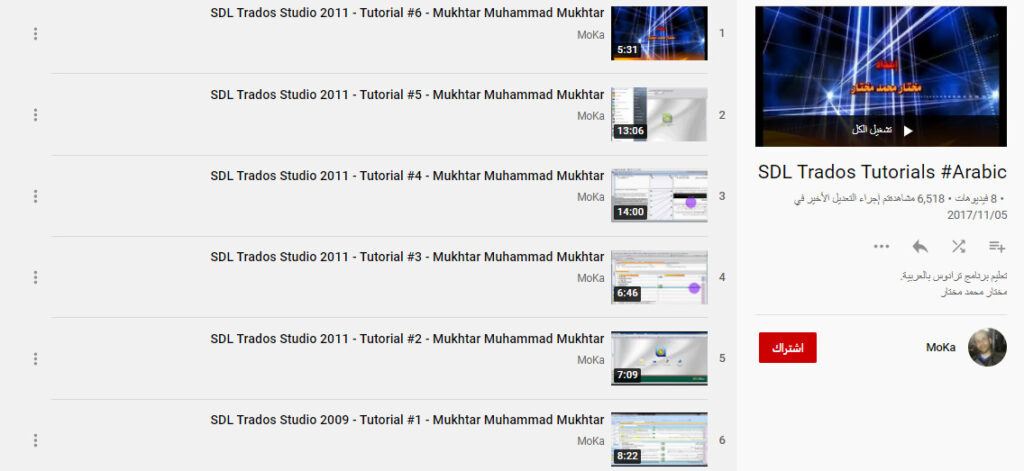Open Tutorial #6 video thumbnail
This screenshot has height=471, width=1024.
tap(659, 33)
